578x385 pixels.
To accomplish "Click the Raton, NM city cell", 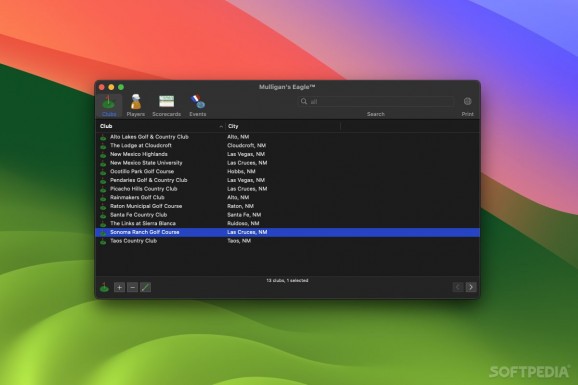I will click(240, 206).
